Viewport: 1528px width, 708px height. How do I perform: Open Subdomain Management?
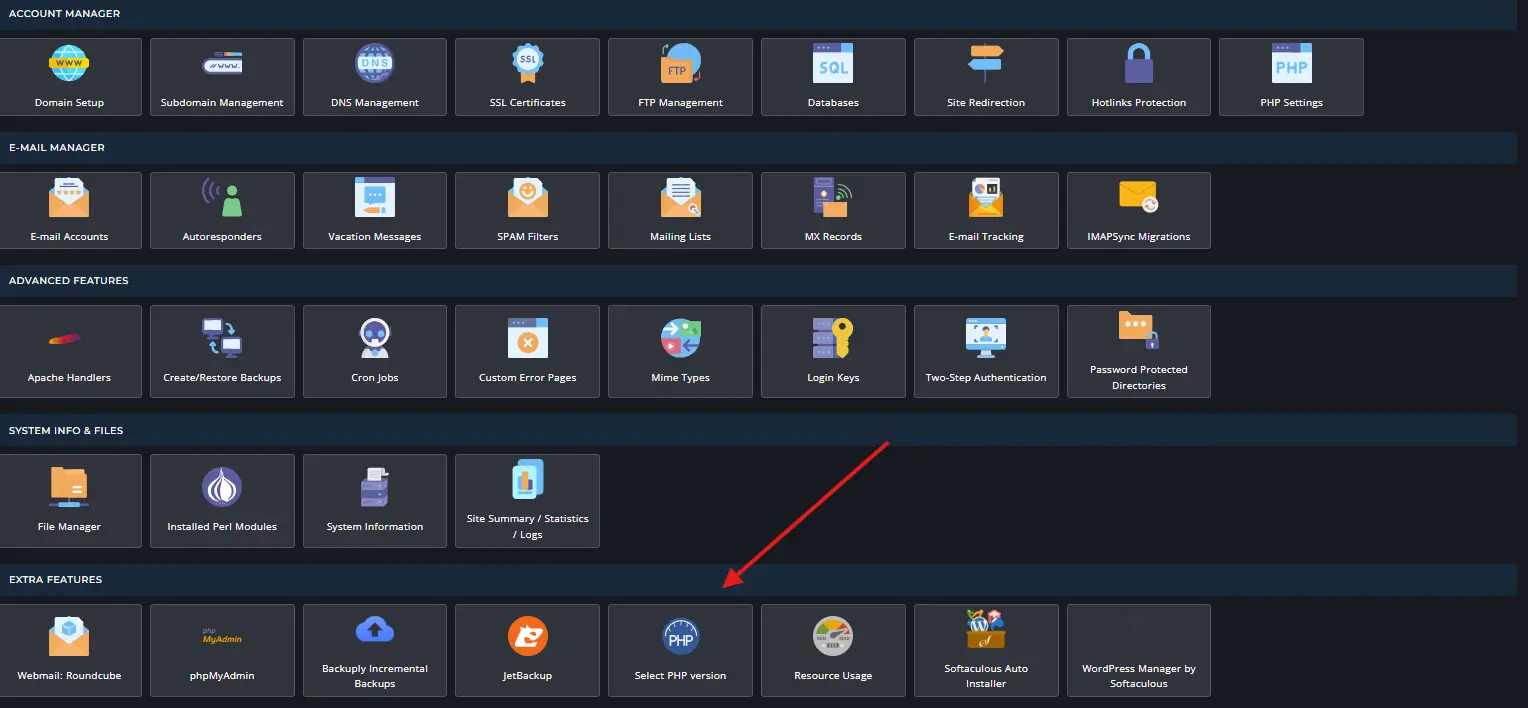pyautogui.click(x=222, y=77)
